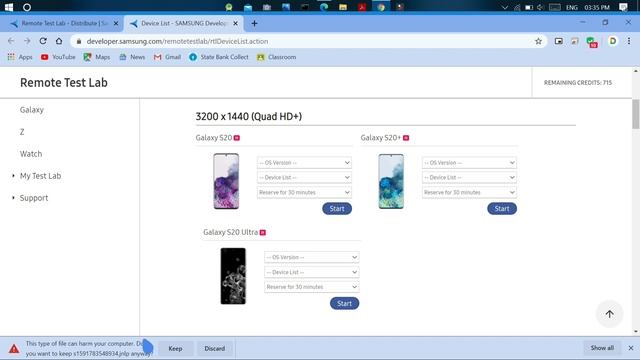Select Watch in the sidebar

pos(31,154)
